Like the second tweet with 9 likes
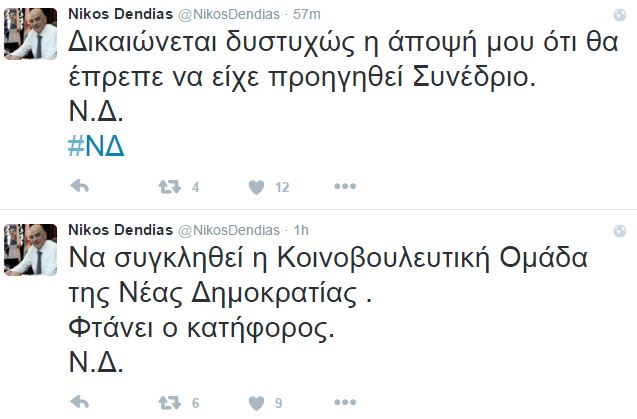The height and width of the screenshot is (419, 637). [255, 402]
